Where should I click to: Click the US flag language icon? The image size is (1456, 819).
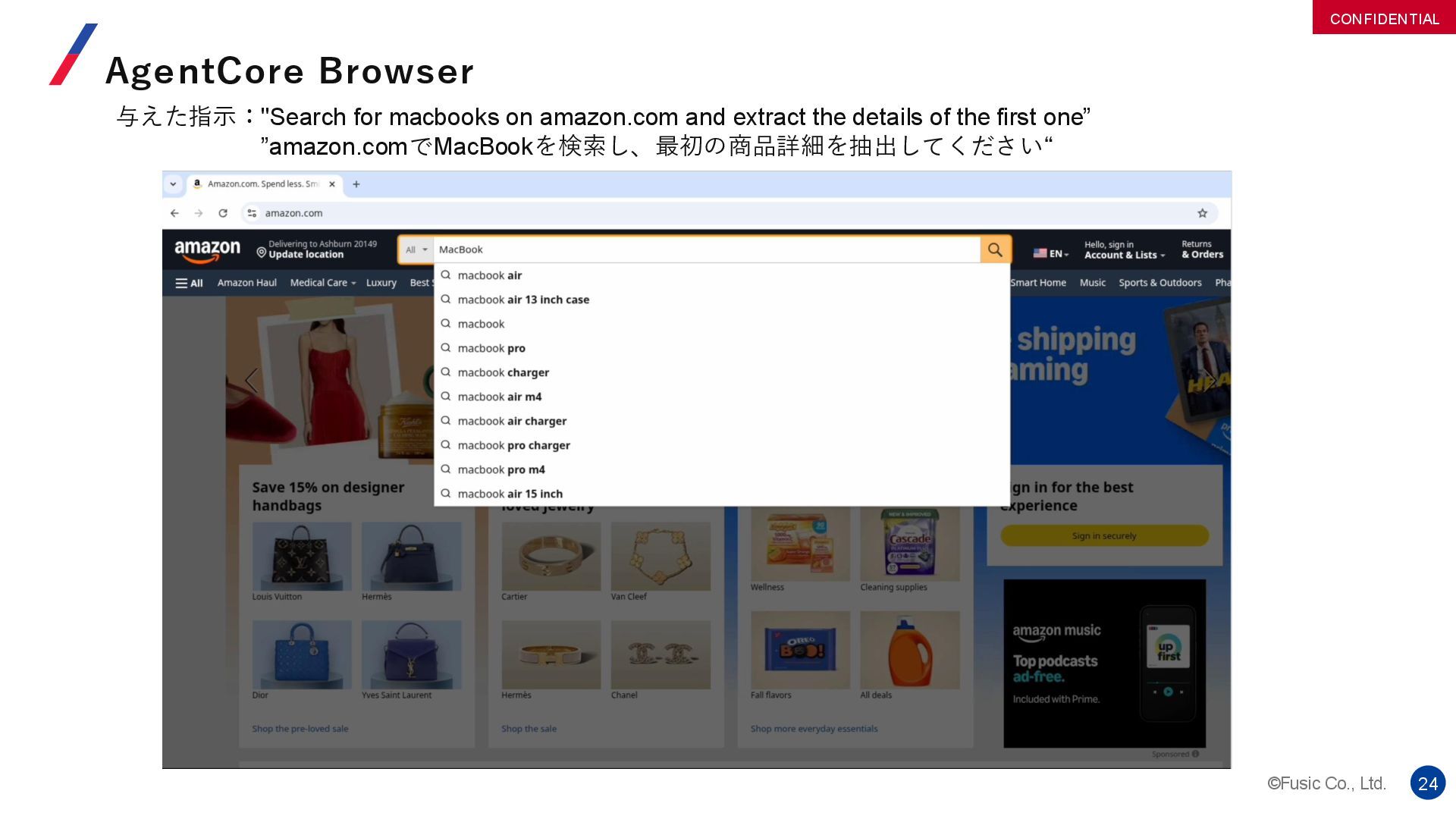click(x=1040, y=253)
